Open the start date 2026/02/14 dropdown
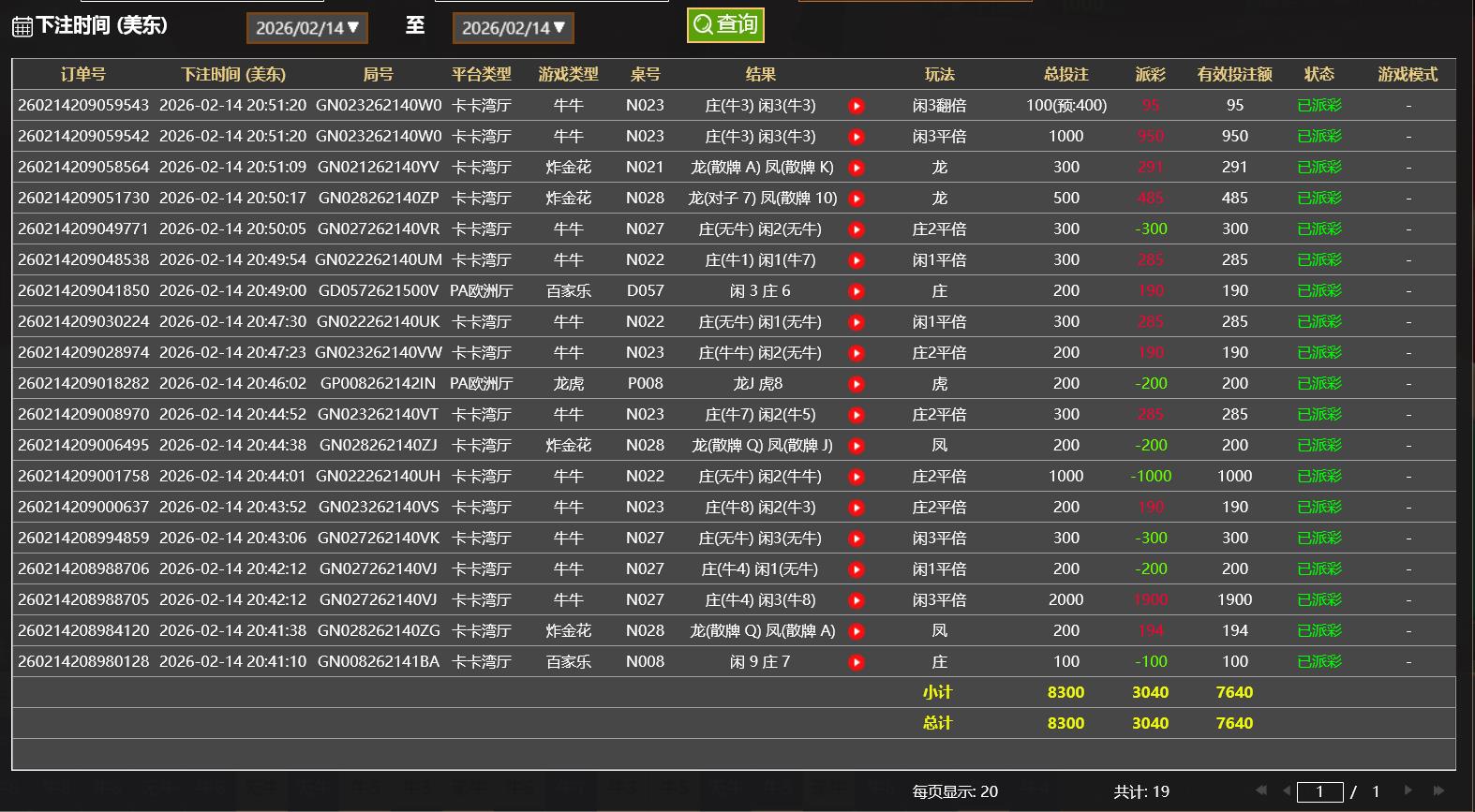 [x=307, y=28]
